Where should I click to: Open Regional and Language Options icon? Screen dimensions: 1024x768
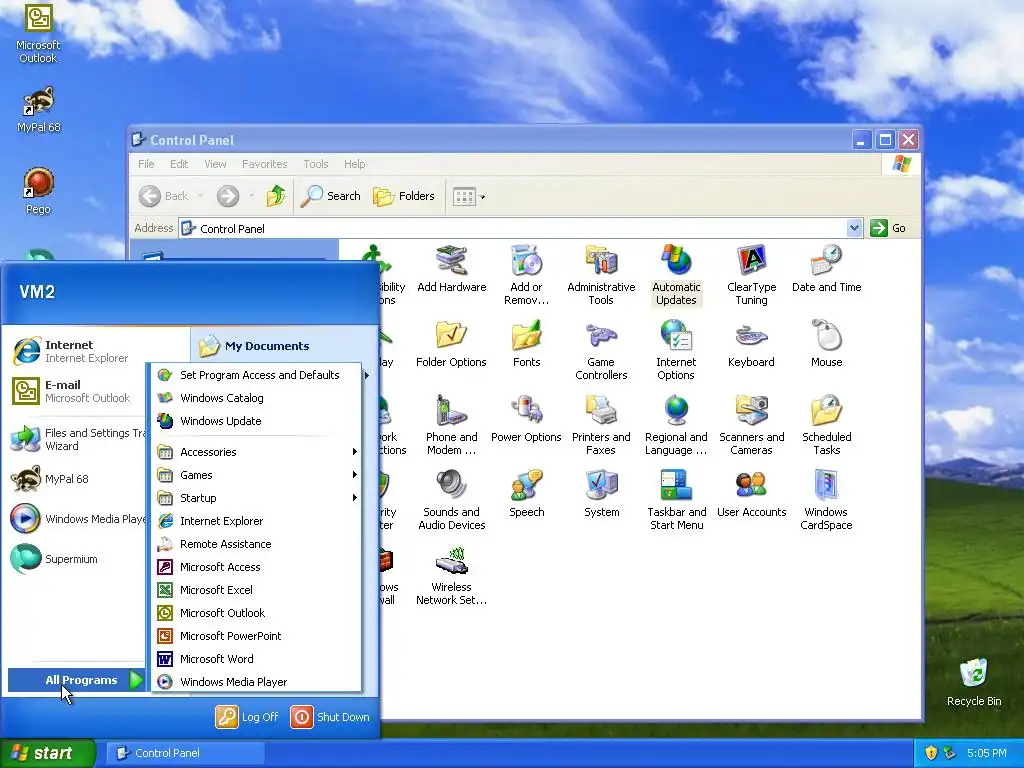(x=676, y=426)
